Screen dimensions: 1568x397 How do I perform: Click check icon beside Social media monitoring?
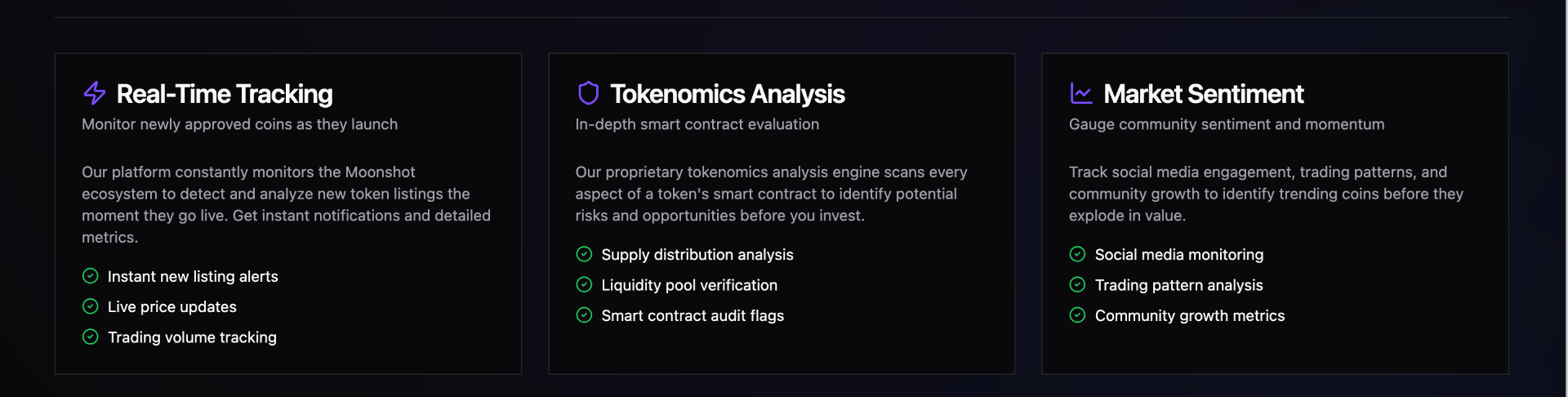coord(1077,254)
